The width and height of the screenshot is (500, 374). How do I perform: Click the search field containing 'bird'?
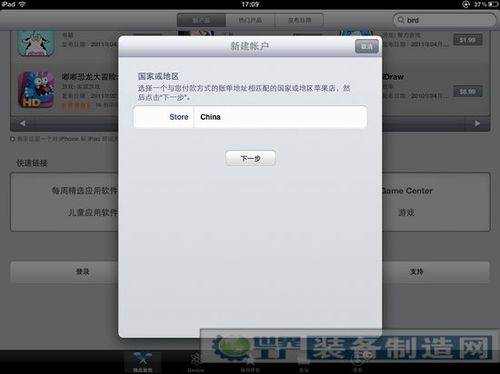(445, 20)
